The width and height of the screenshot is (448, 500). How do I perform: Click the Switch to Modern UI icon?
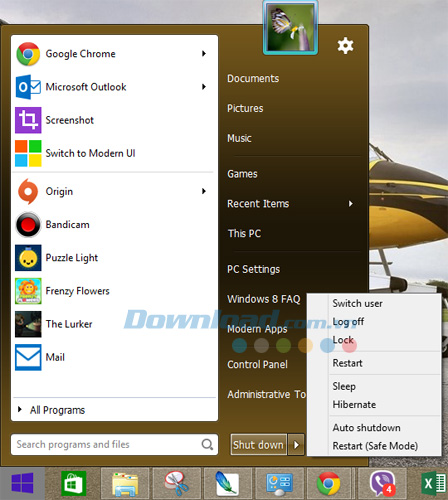(x=28, y=153)
